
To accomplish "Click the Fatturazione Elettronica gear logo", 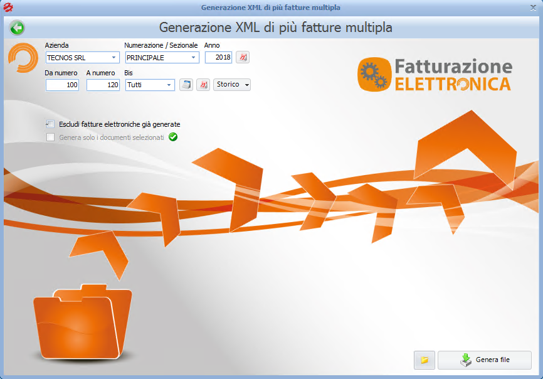I will (x=374, y=74).
